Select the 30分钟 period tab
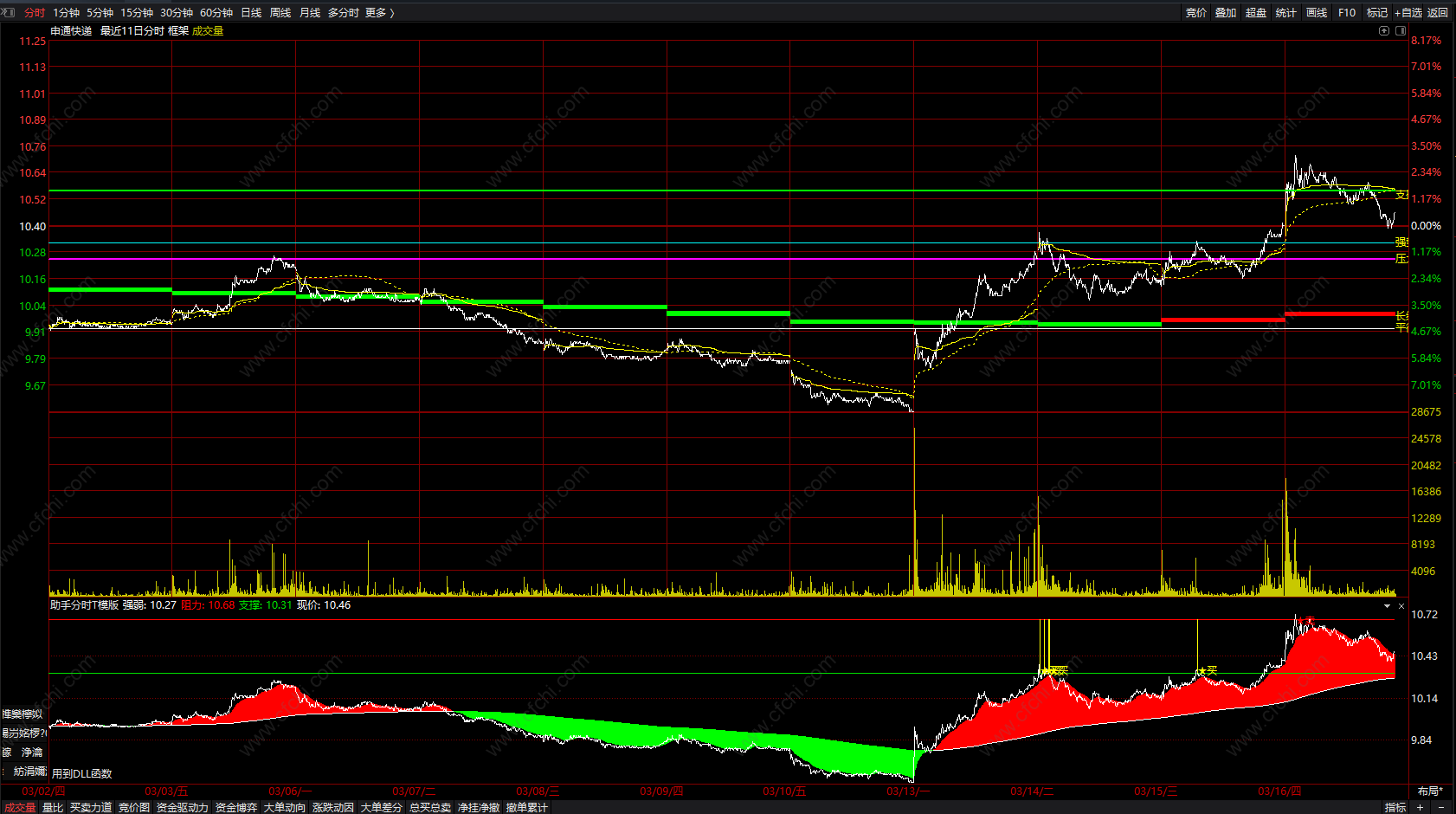Viewport: 1456px width, 814px height. coord(177,13)
